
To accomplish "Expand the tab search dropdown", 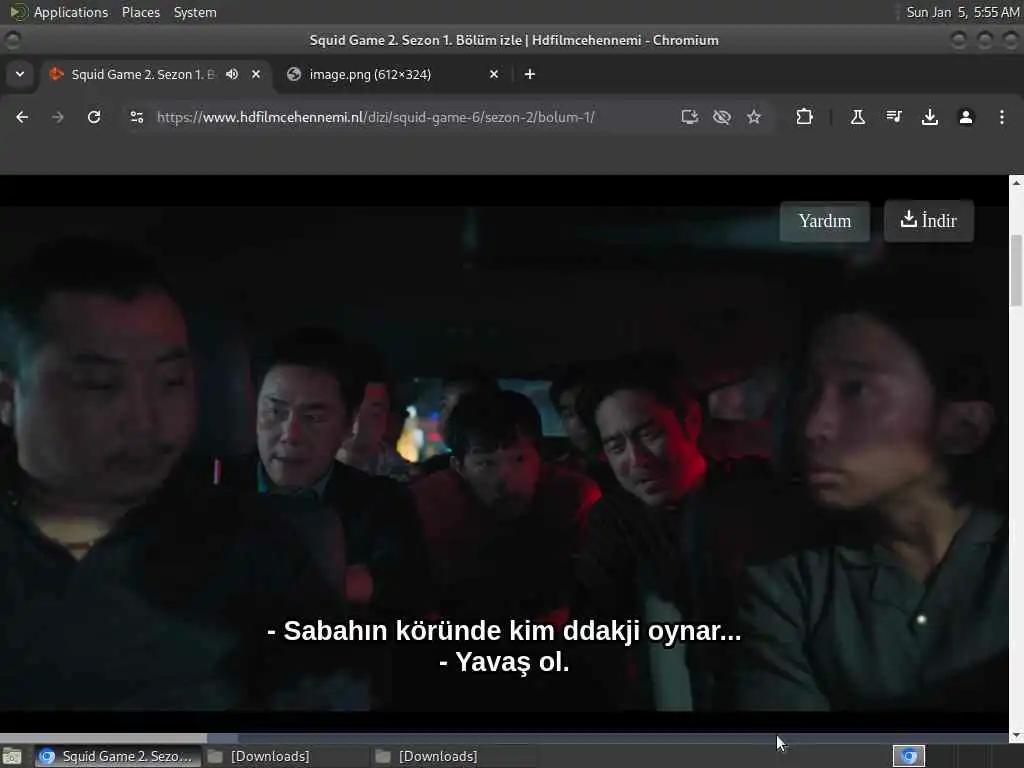I will click(20, 74).
